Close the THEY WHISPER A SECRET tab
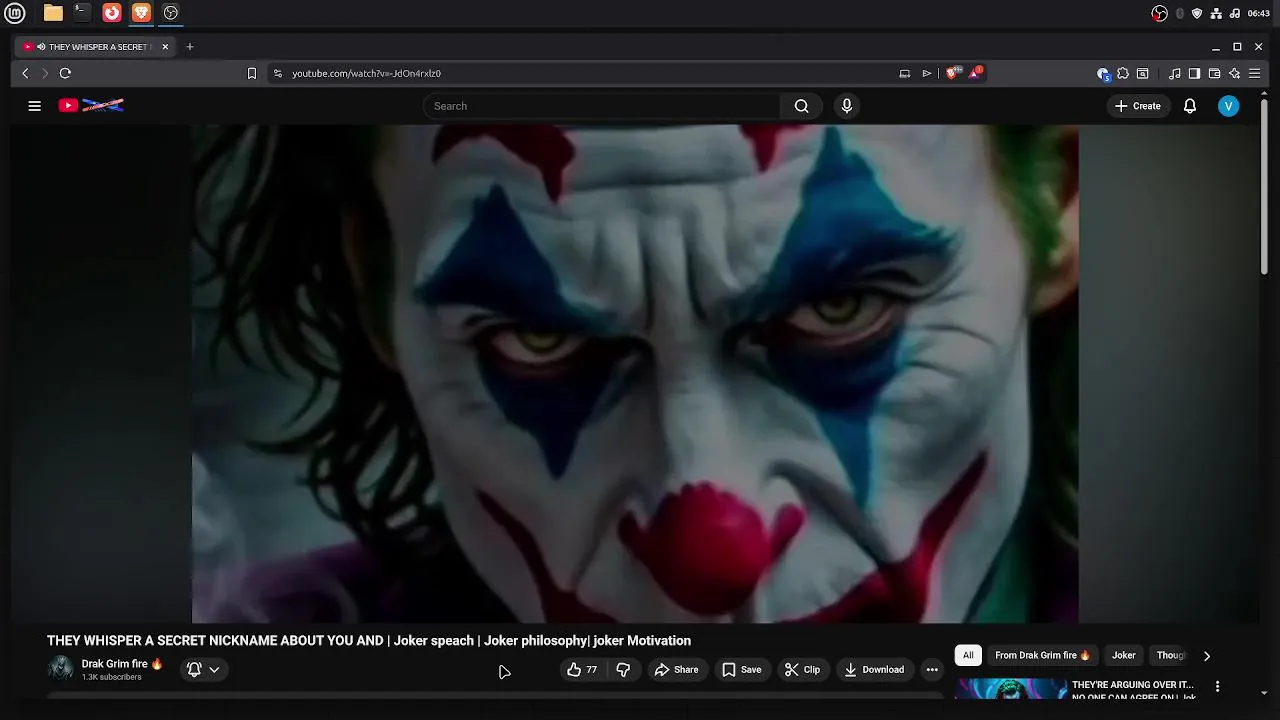The width and height of the screenshot is (1280, 720). [x=165, y=47]
